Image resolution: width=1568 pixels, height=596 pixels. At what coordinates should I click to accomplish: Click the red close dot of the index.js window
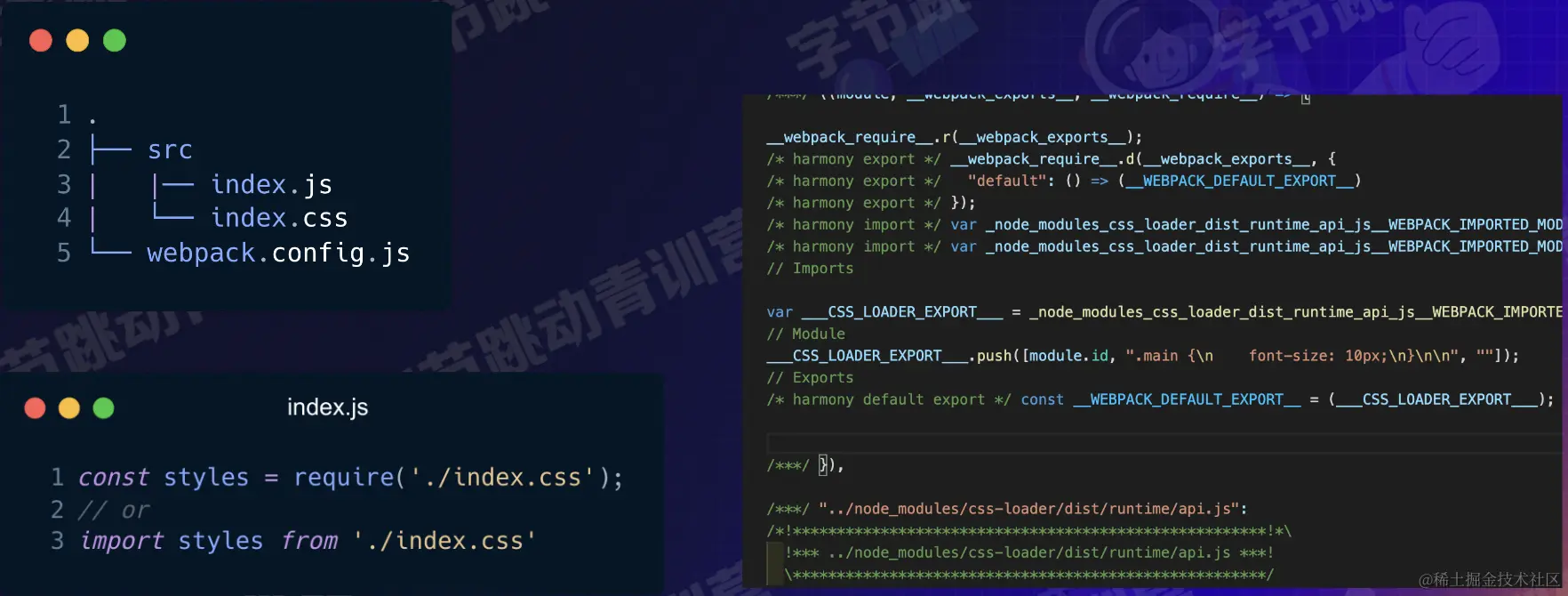click(35, 408)
